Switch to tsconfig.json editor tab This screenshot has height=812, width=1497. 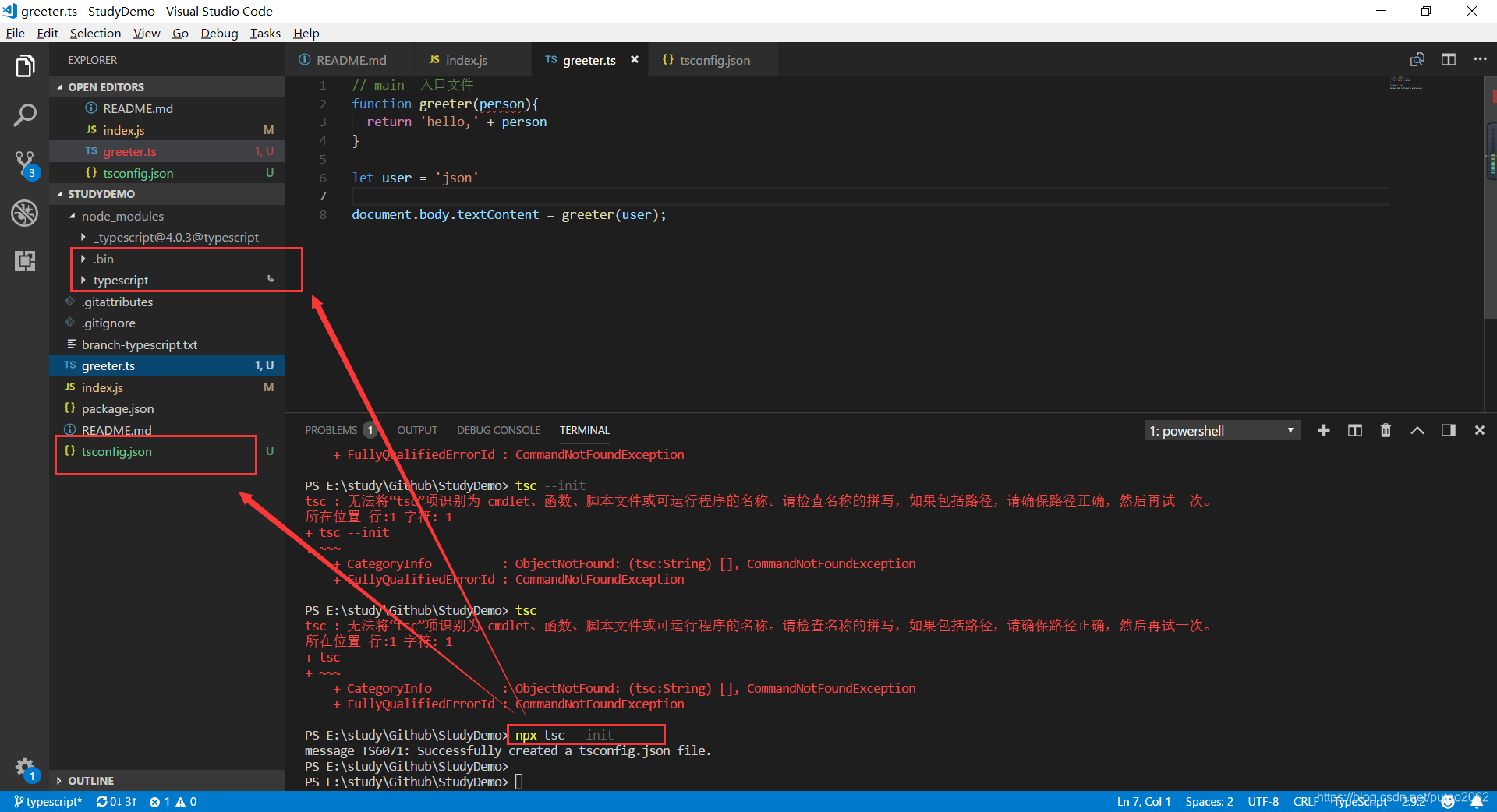[714, 60]
